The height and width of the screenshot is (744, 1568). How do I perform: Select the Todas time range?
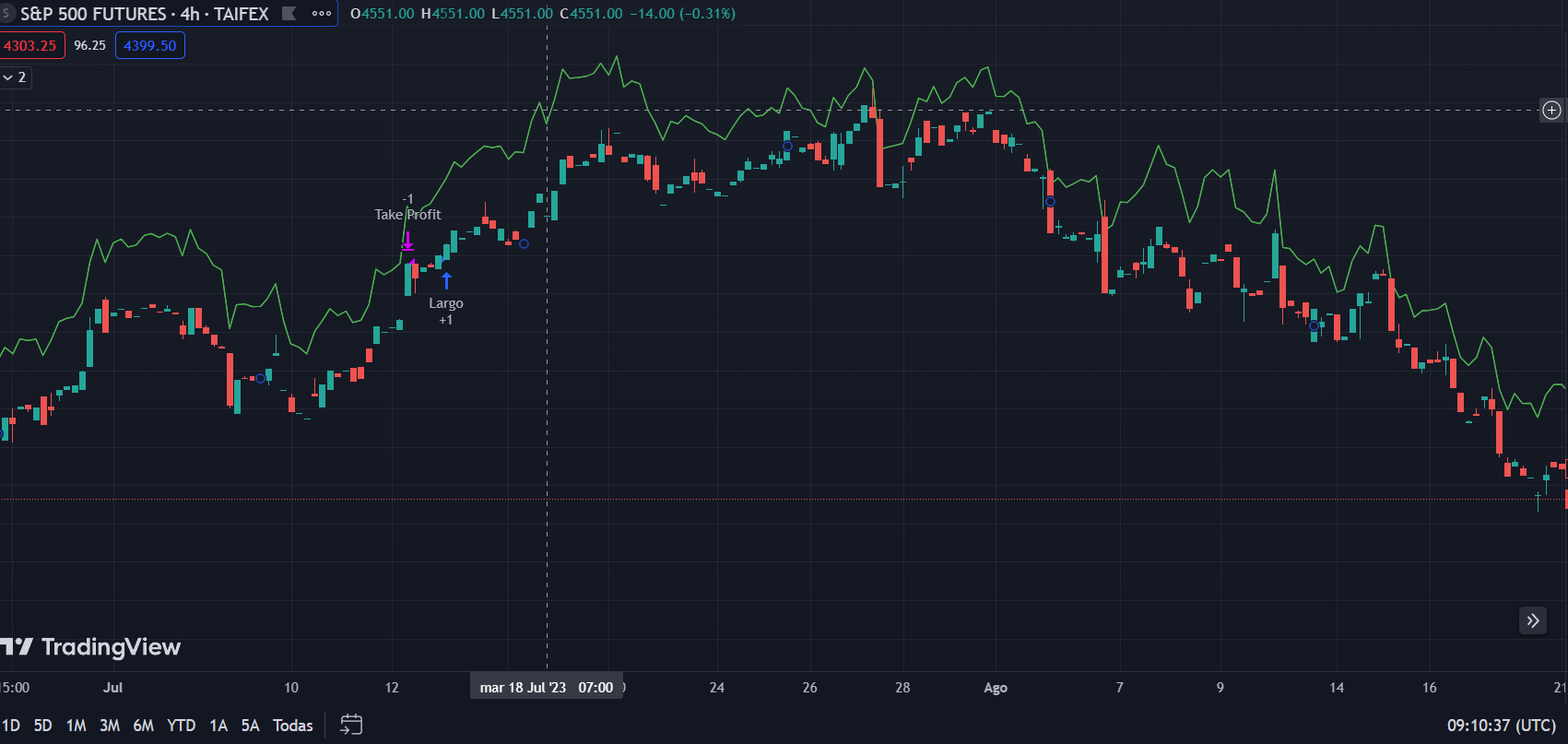(x=293, y=726)
